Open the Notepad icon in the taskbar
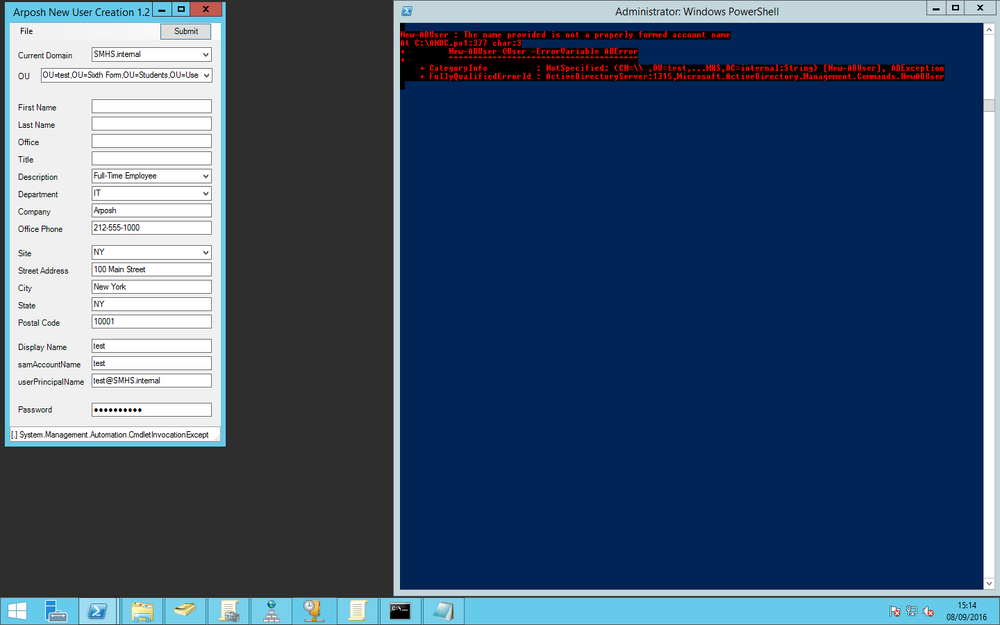The image size is (1000, 625). (443, 611)
